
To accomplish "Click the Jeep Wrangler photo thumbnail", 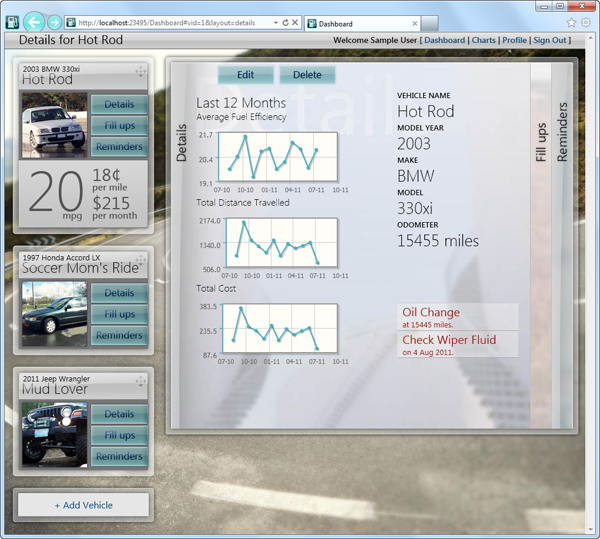I will pos(54,435).
